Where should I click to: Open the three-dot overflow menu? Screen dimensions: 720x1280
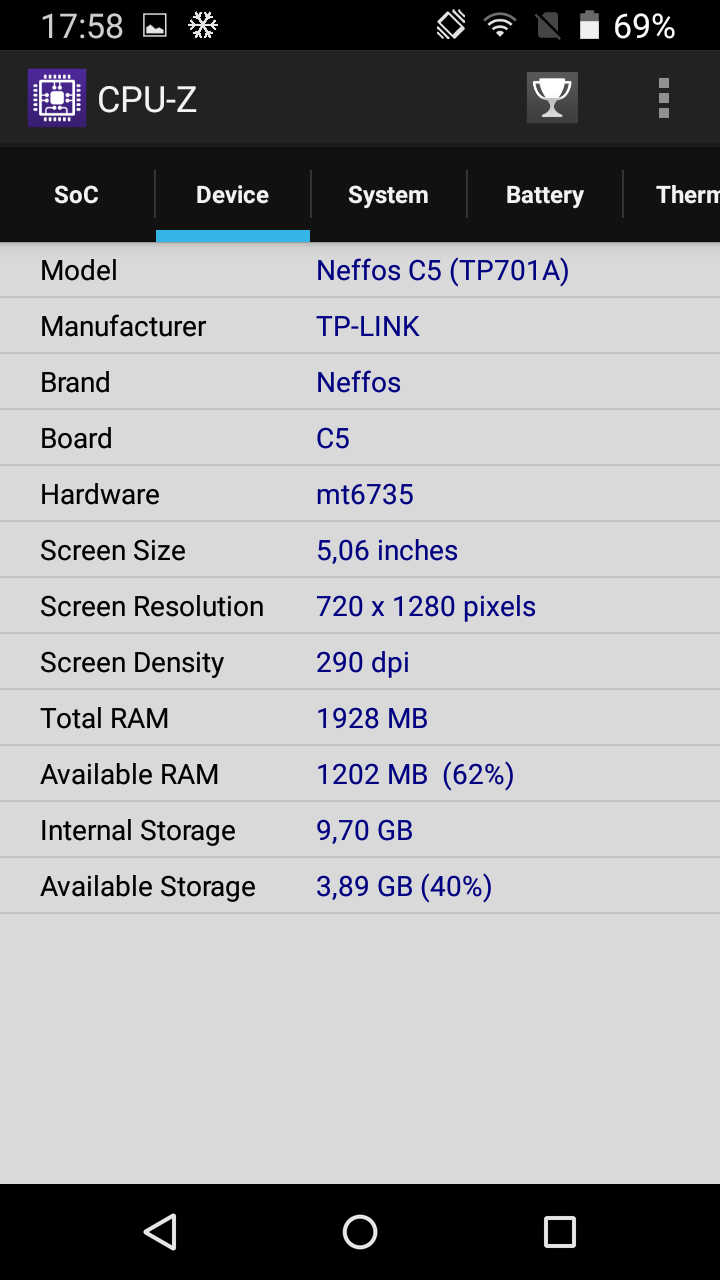[663, 98]
